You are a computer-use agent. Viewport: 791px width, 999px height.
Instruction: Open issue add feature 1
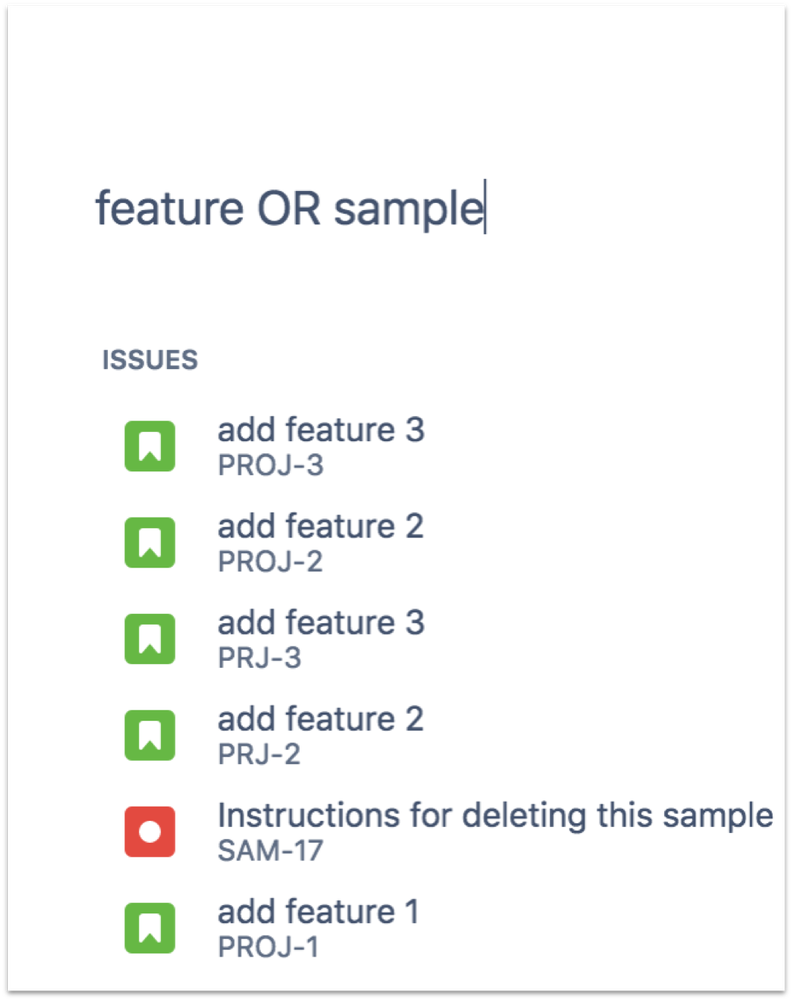(x=318, y=911)
